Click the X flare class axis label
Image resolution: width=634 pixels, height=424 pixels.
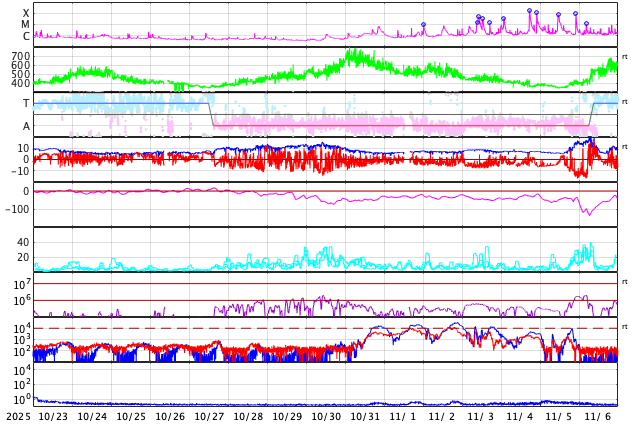coord(26,14)
